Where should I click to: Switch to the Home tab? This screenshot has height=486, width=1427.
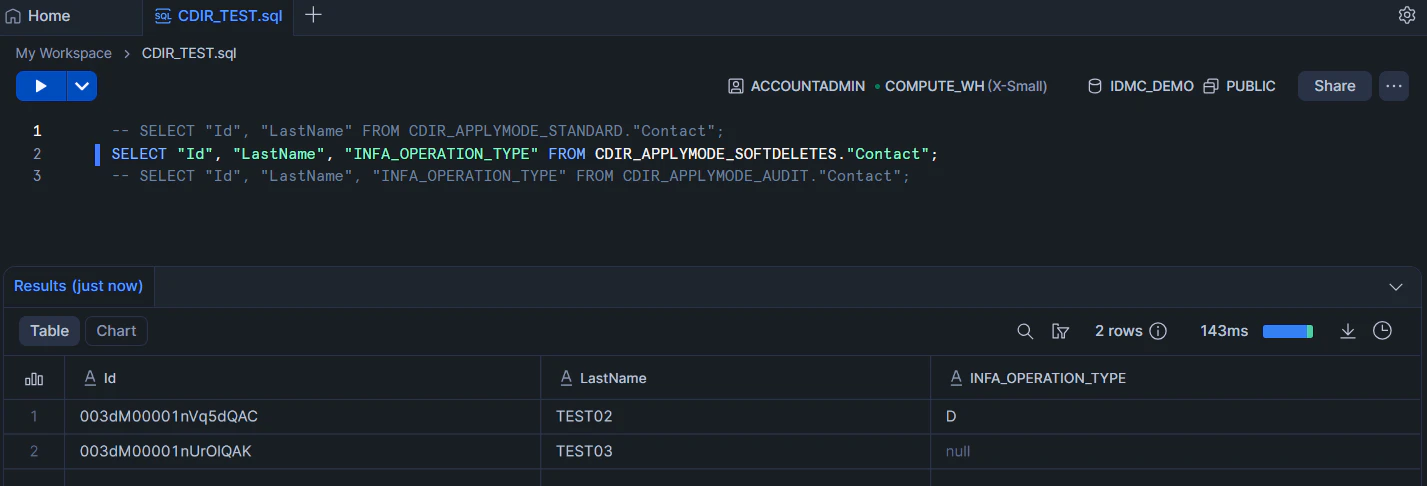(38, 16)
